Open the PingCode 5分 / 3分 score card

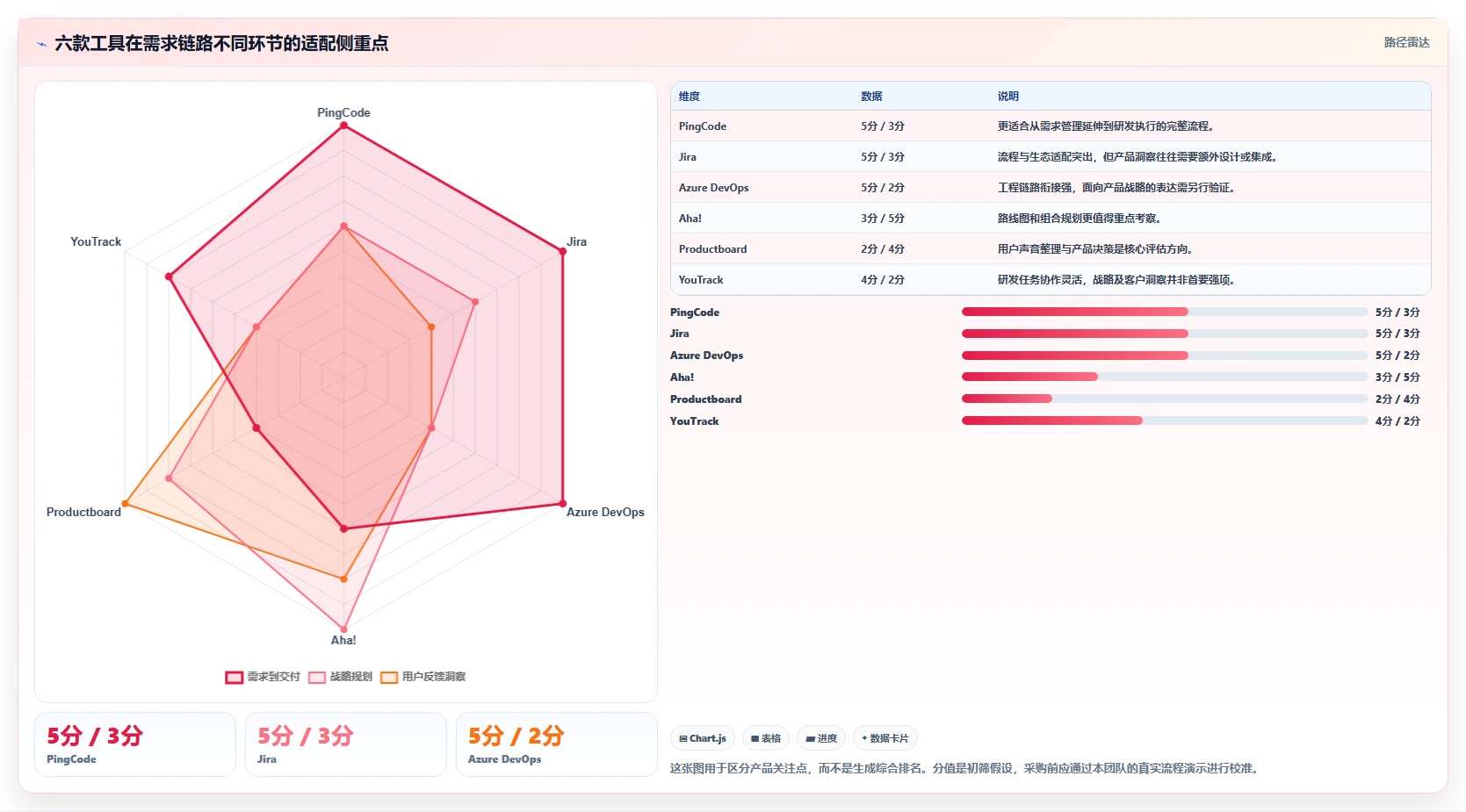tap(135, 744)
